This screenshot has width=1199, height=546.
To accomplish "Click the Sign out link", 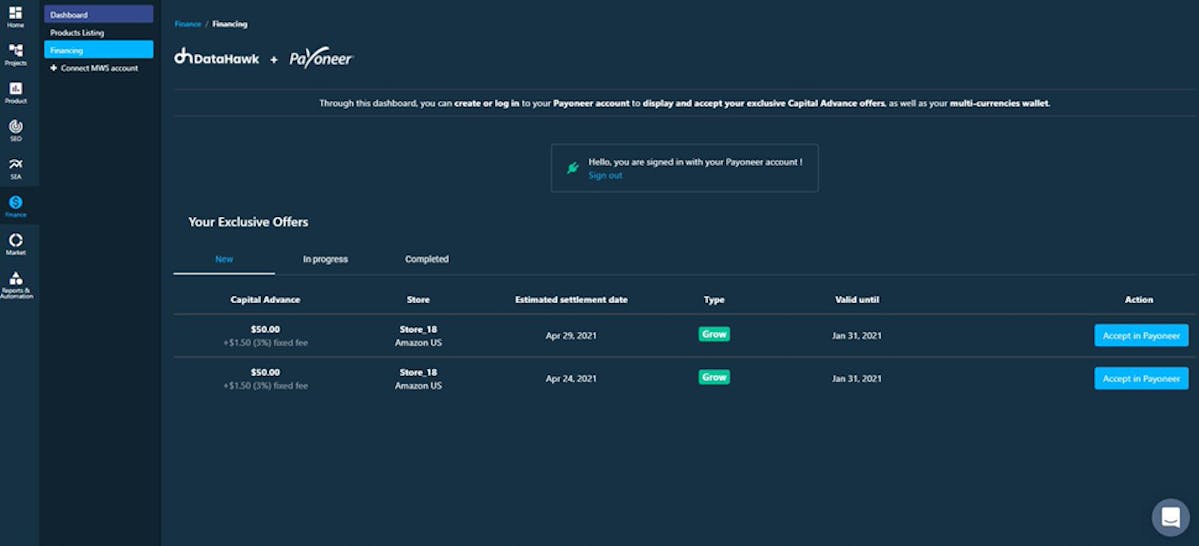I will [605, 175].
